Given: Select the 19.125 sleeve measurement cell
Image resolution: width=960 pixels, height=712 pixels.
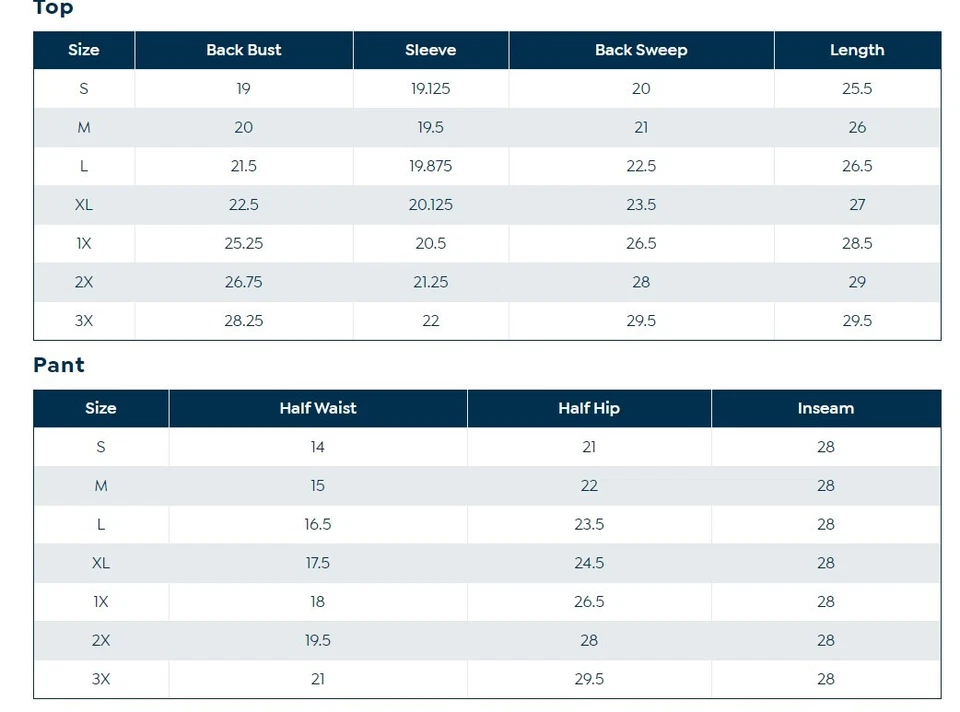Looking at the screenshot, I should [x=431, y=89].
